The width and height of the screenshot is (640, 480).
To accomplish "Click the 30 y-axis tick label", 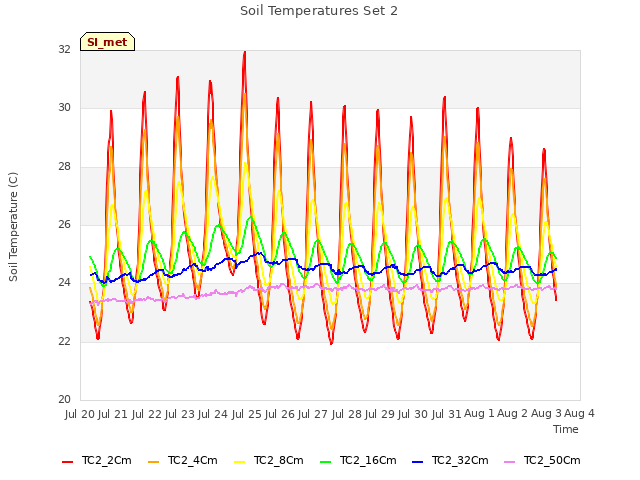I will point(64,108).
